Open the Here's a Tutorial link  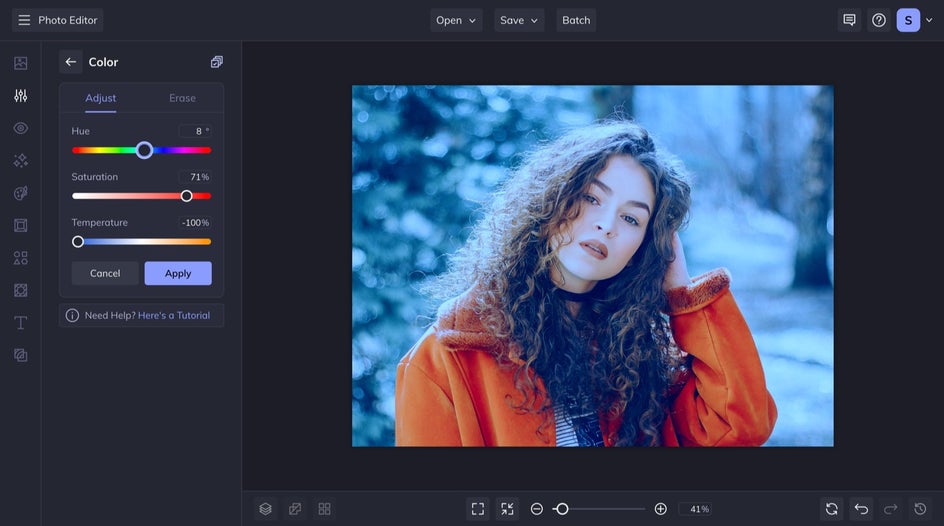coord(174,315)
